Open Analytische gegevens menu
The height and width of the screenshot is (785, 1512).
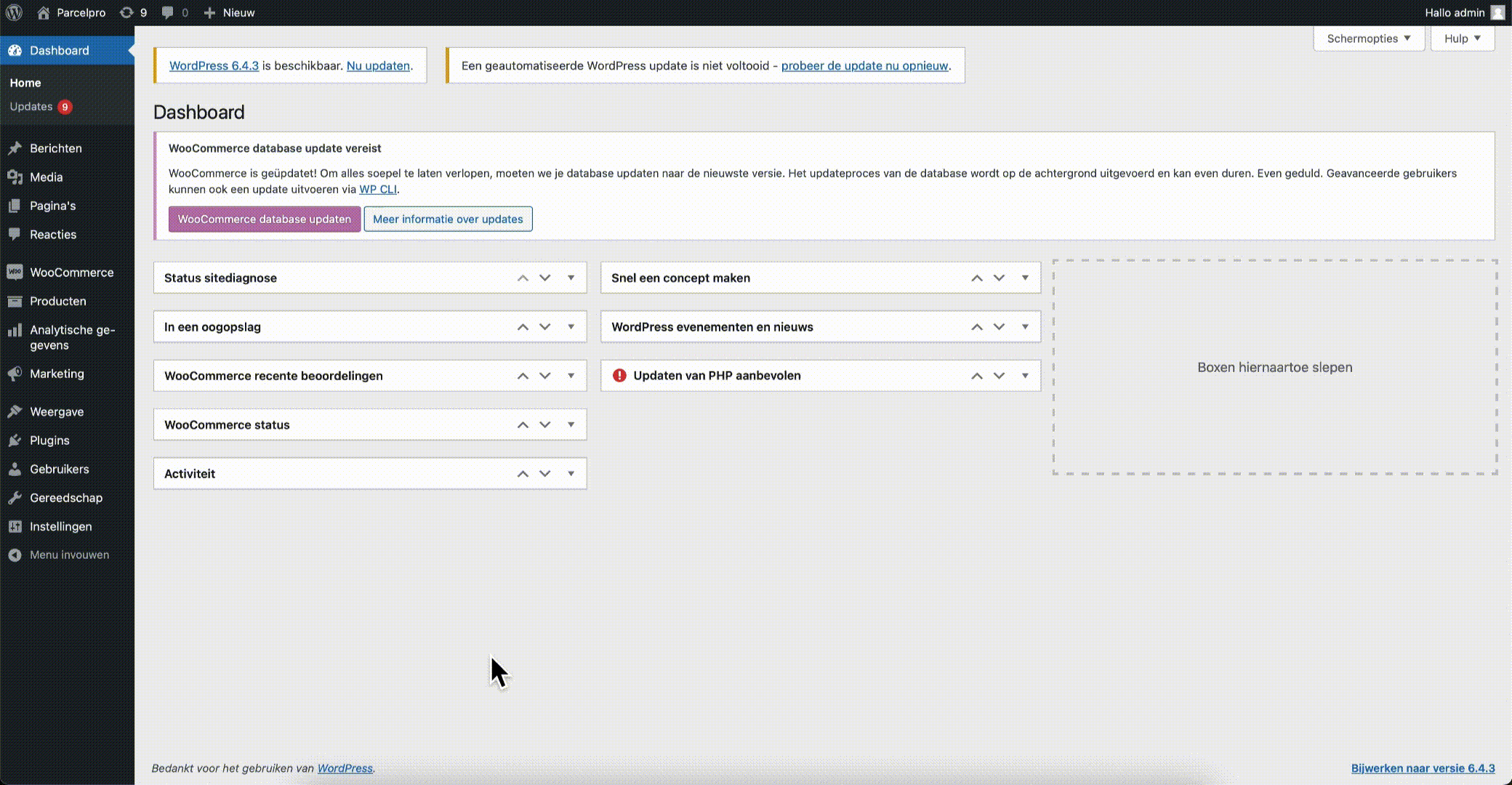(x=67, y=337)
